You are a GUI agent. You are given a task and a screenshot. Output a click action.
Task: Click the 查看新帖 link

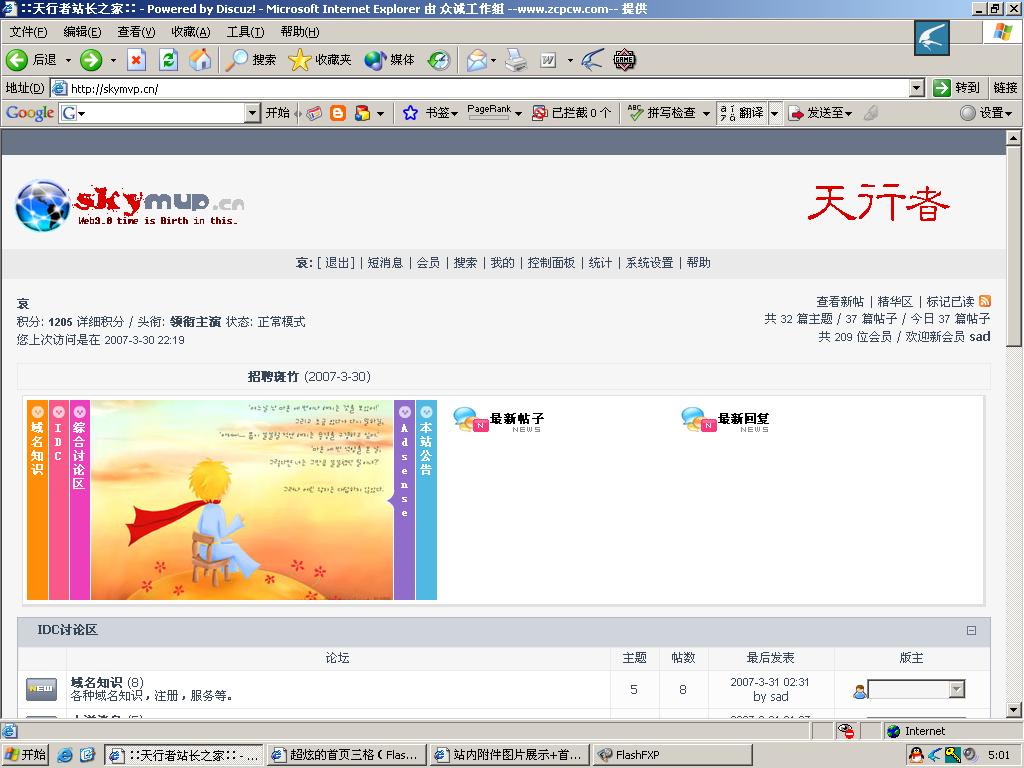pyautogui.click(x=840, y=301)
